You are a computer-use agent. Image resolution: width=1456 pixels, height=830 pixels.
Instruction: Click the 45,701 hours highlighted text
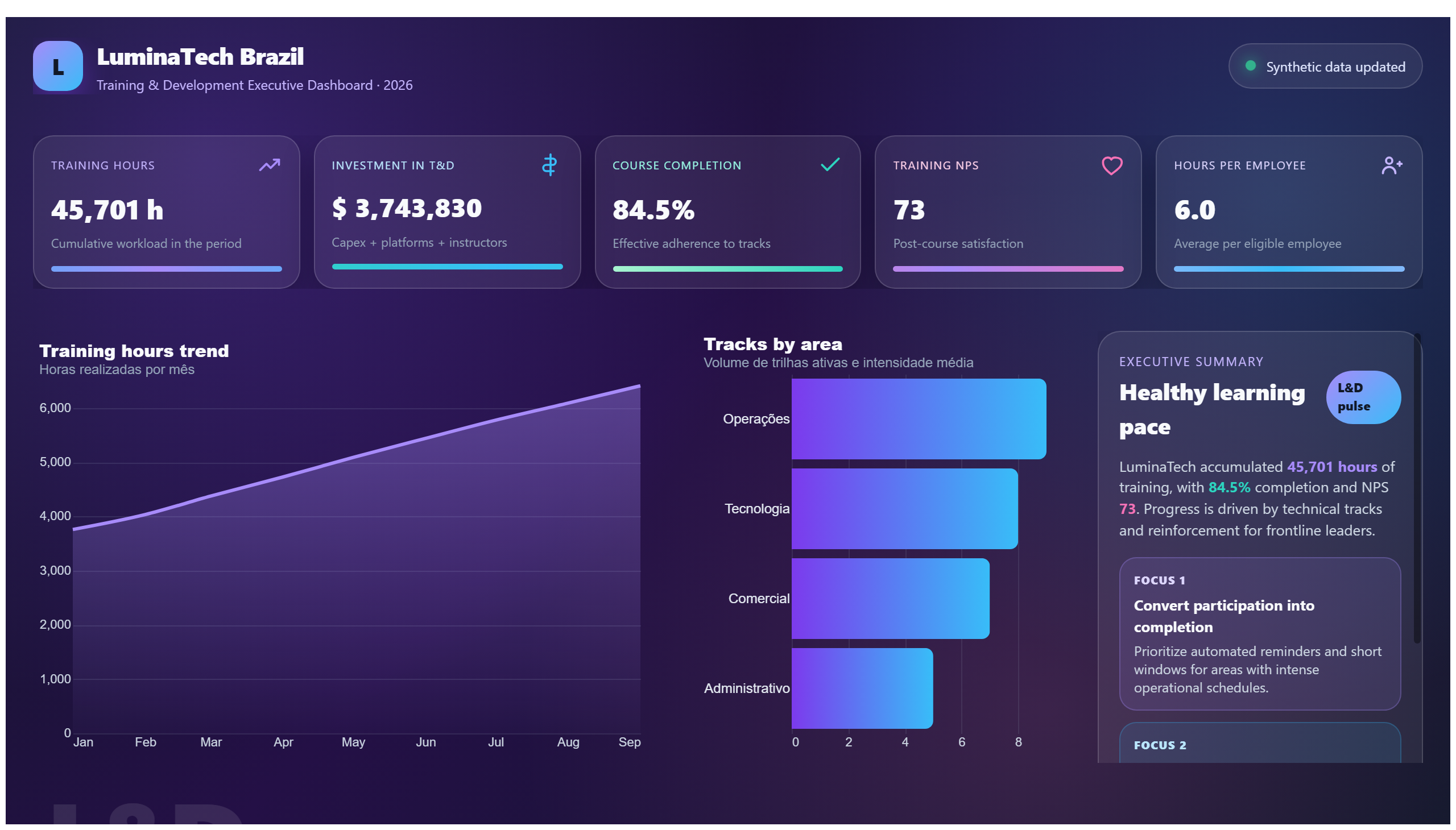[1331, 467]
